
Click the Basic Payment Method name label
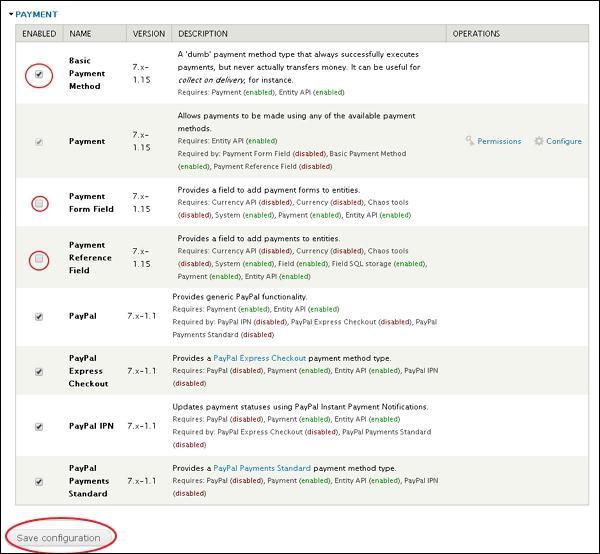click(x=87, y=73)
